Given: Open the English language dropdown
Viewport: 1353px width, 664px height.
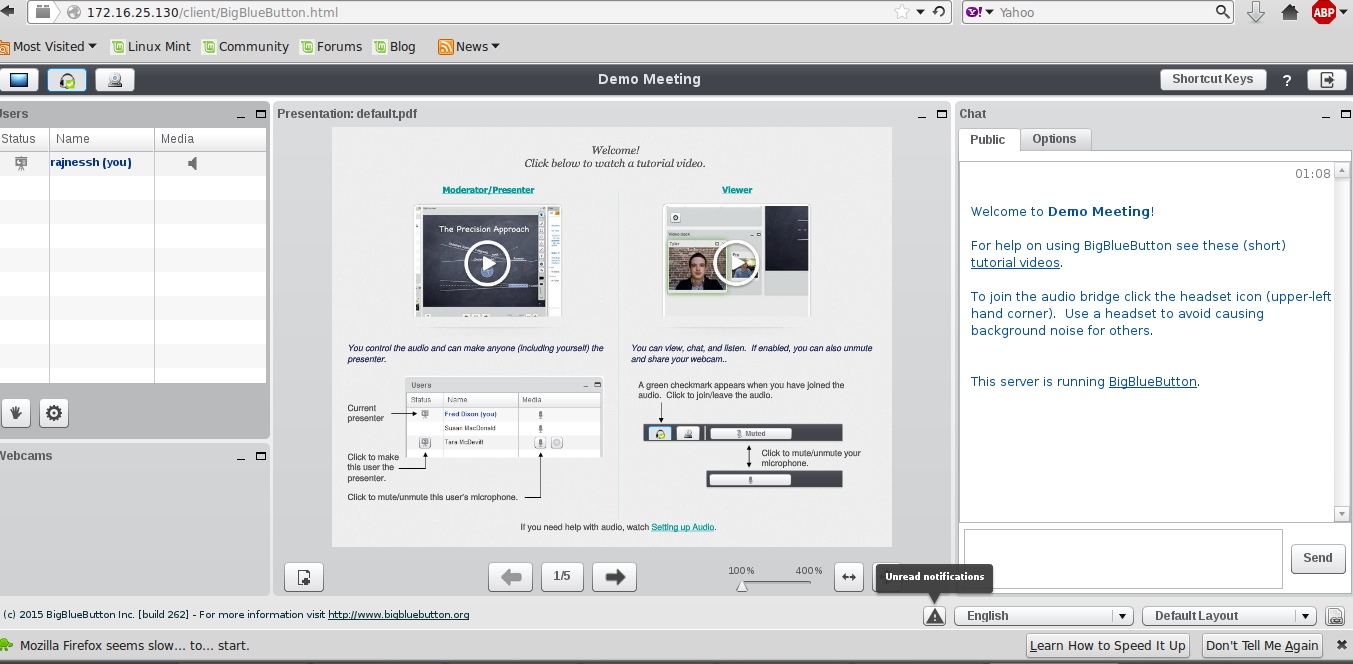Looking at the screenshot, I should coord(1044,616).
